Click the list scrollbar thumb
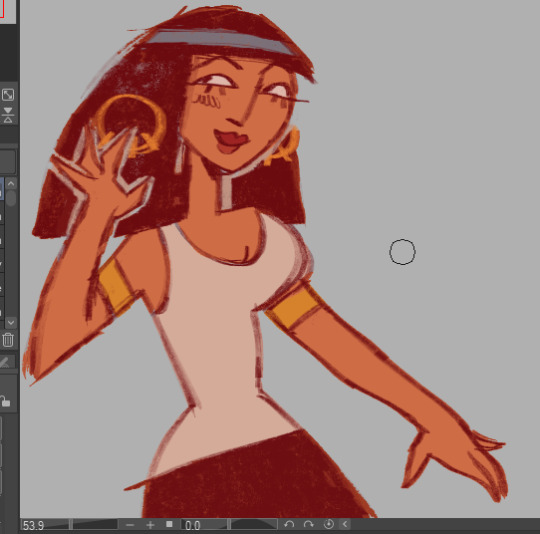540x534 pixels. pos(11,198)
